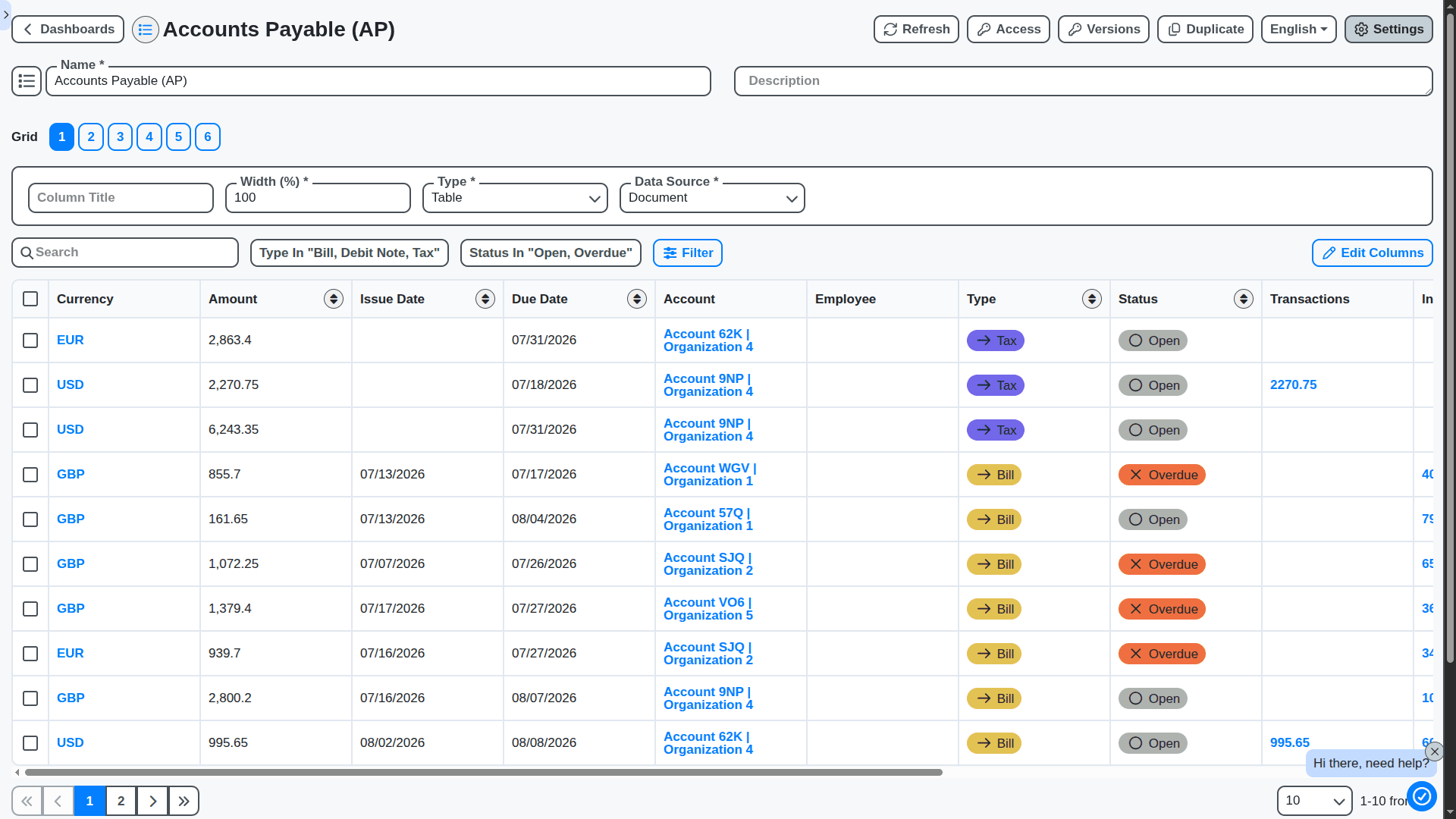Click the Duplicate button

[x=1205, y=30]
